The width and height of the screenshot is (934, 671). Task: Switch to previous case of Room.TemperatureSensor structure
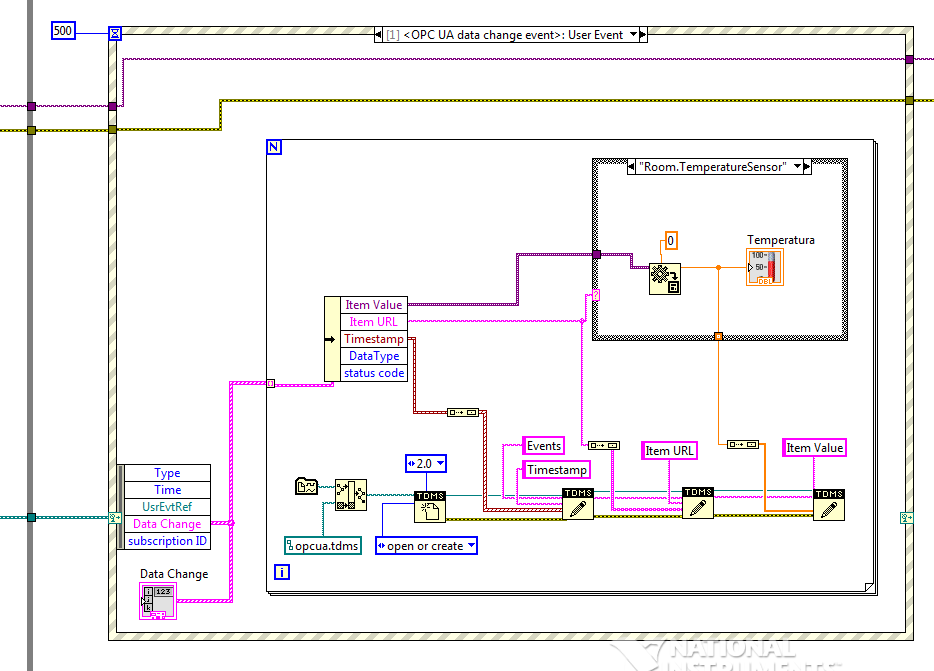coord(631,167)
